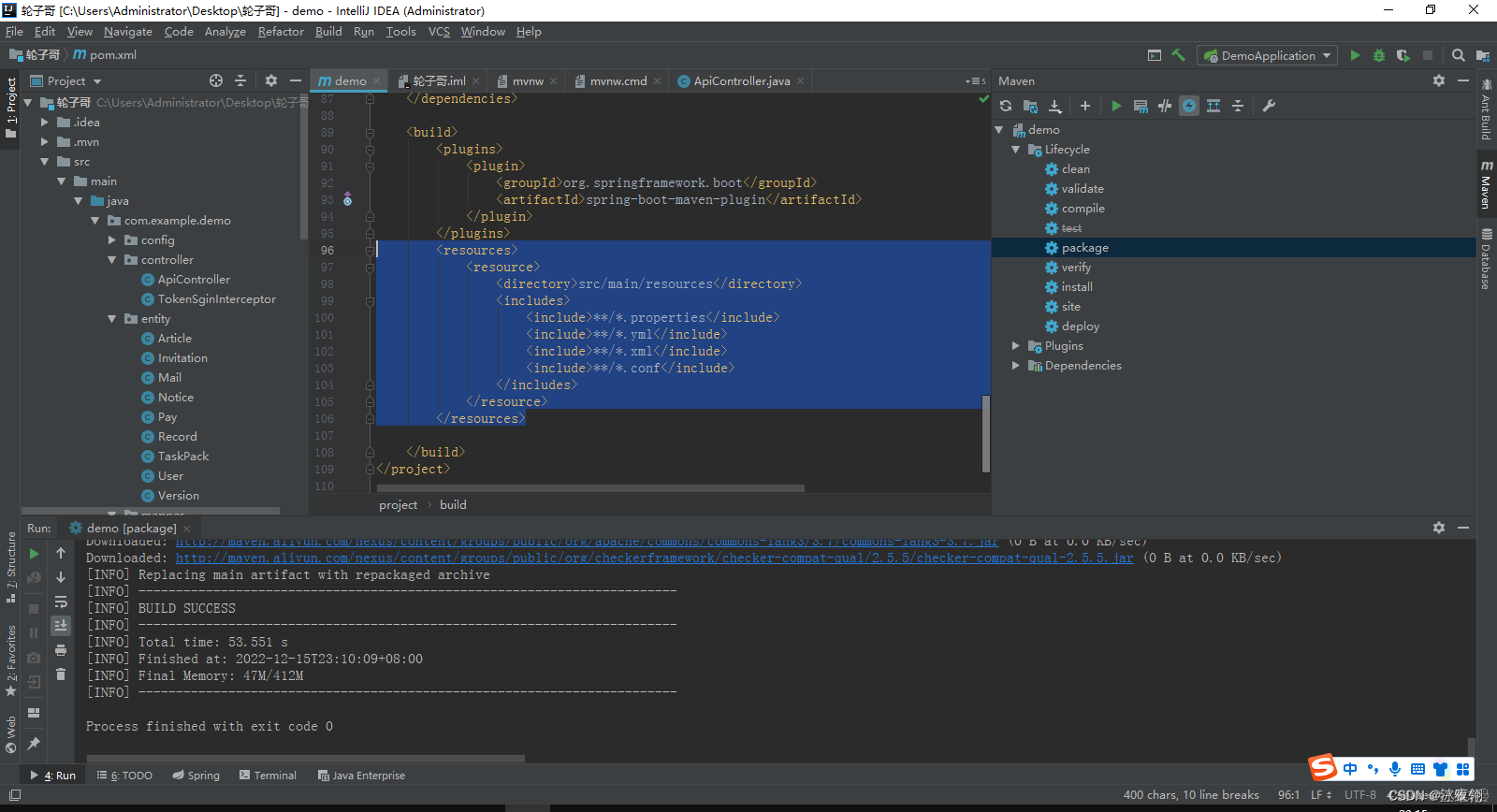Screen dimensions: 1497x812
Task: Open the Article entity class
Action: coord(174,338)
